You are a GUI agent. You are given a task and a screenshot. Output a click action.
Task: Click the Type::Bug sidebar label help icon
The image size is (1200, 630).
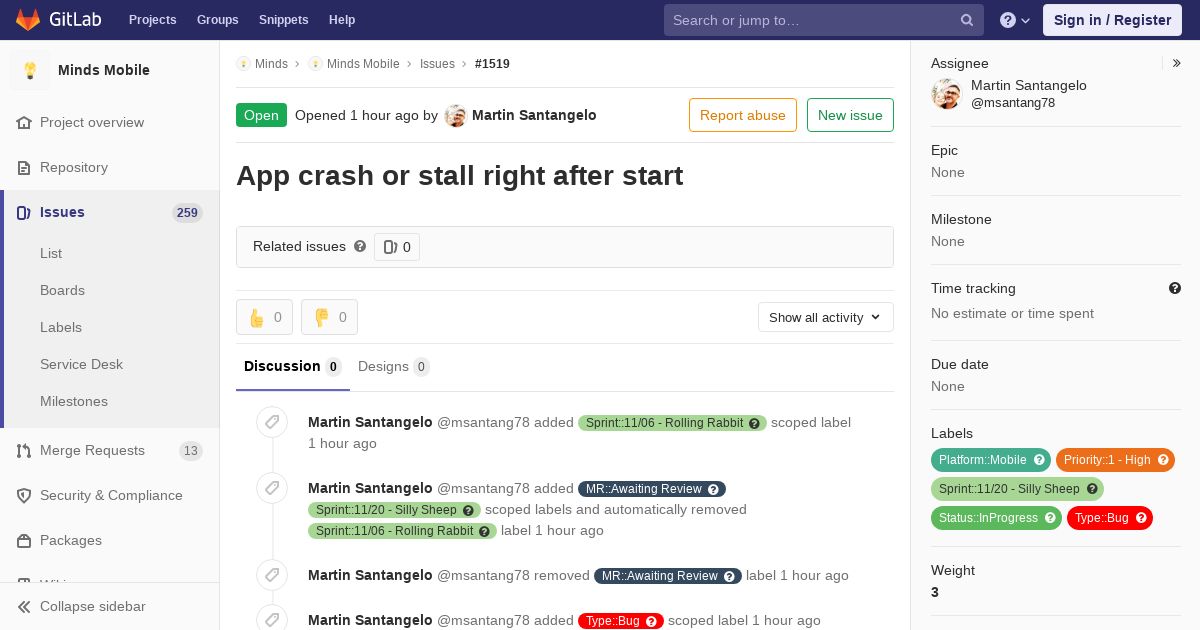1141,518
